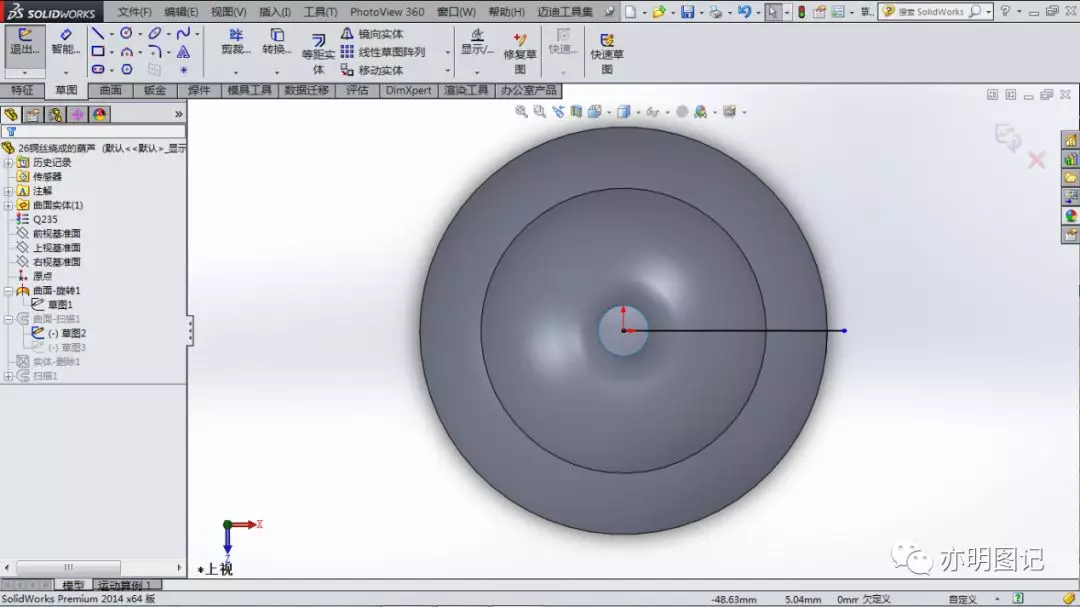The width and height of the screenshot is (1080, 607).
Task: Select (-) 草图2 in the feature tree
Action: click(x=67, y=333)
